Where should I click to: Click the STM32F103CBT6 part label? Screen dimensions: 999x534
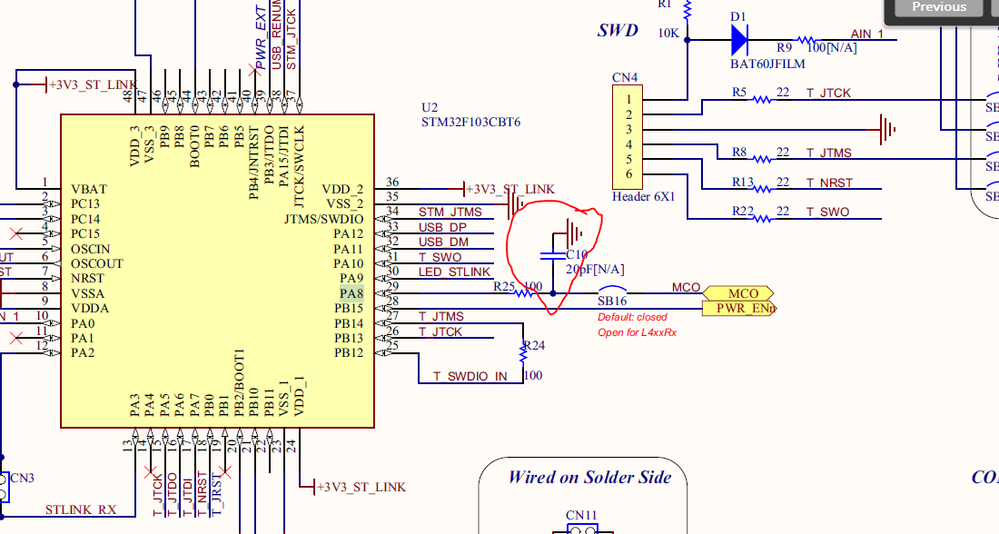(471, 122)
